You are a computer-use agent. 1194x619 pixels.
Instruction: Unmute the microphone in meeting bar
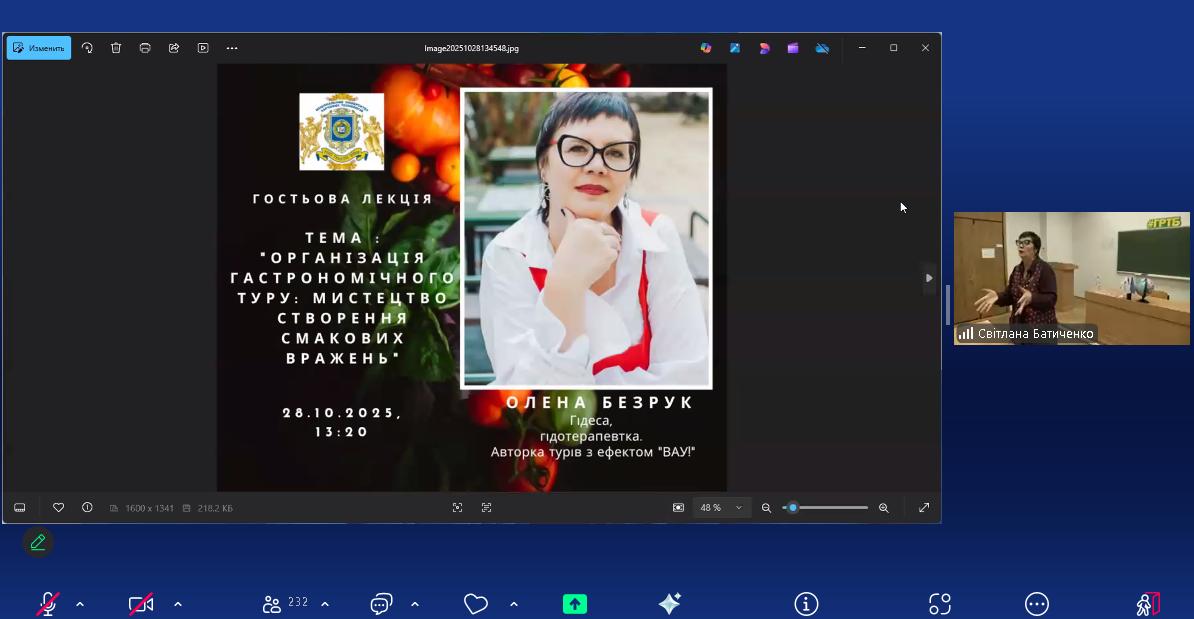pyautogui.click(x=47, y=604)
